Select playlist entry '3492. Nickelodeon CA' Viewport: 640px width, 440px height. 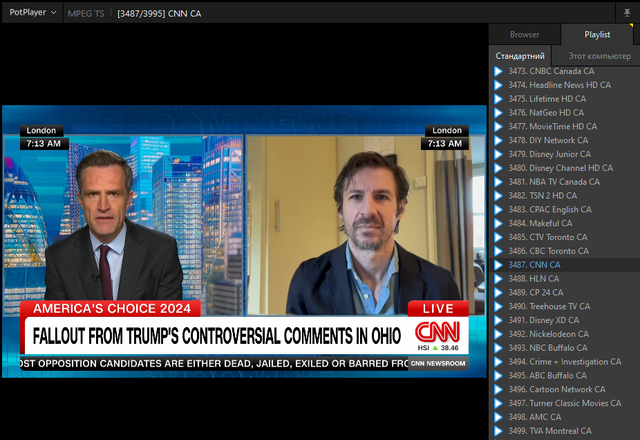pyautogui.click(x=565, y=335)
